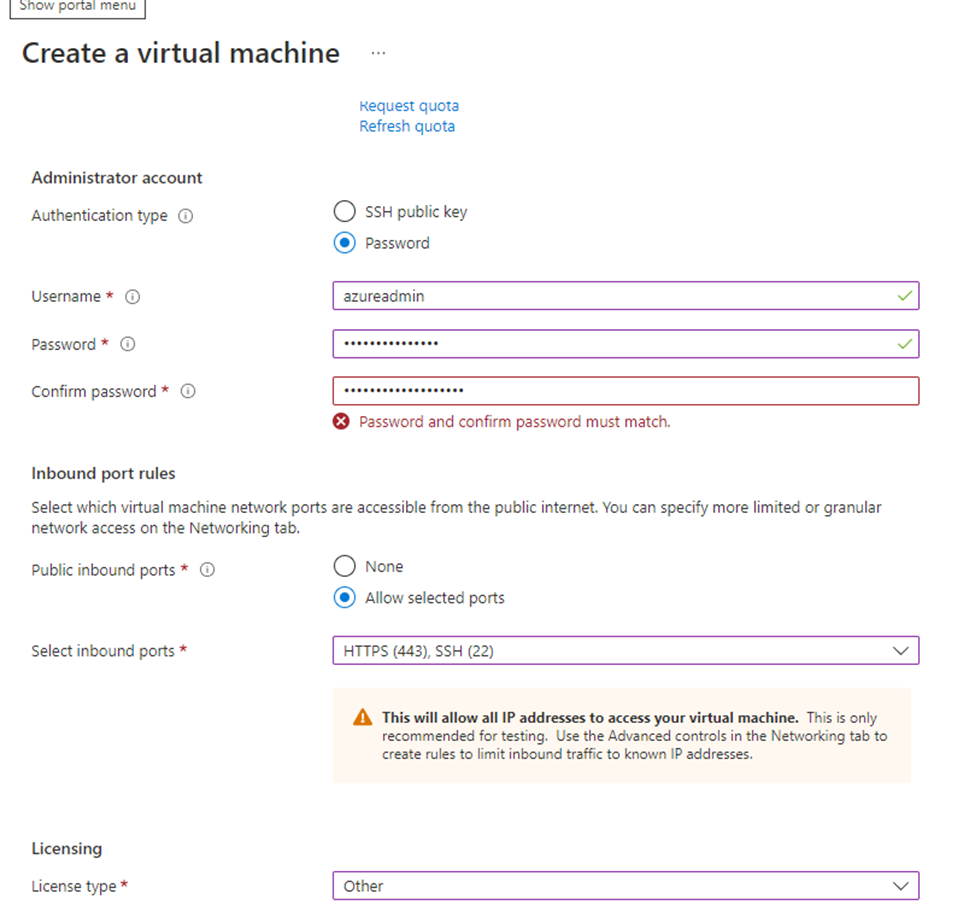Click the Show portal menu button
This screenshot has height=923, width=975.
coord(76,5)
